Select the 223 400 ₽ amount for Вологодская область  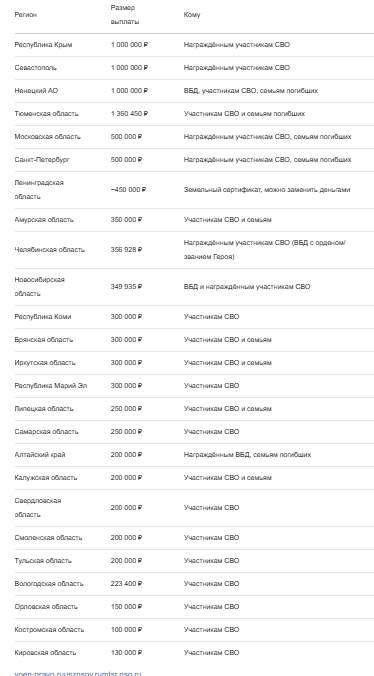coord(126,584)
